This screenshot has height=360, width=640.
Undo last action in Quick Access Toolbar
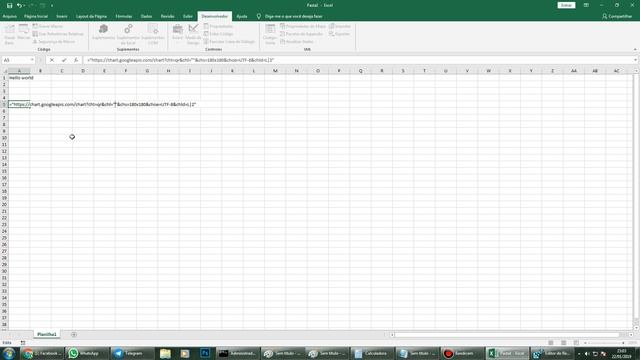pos(19,5)
